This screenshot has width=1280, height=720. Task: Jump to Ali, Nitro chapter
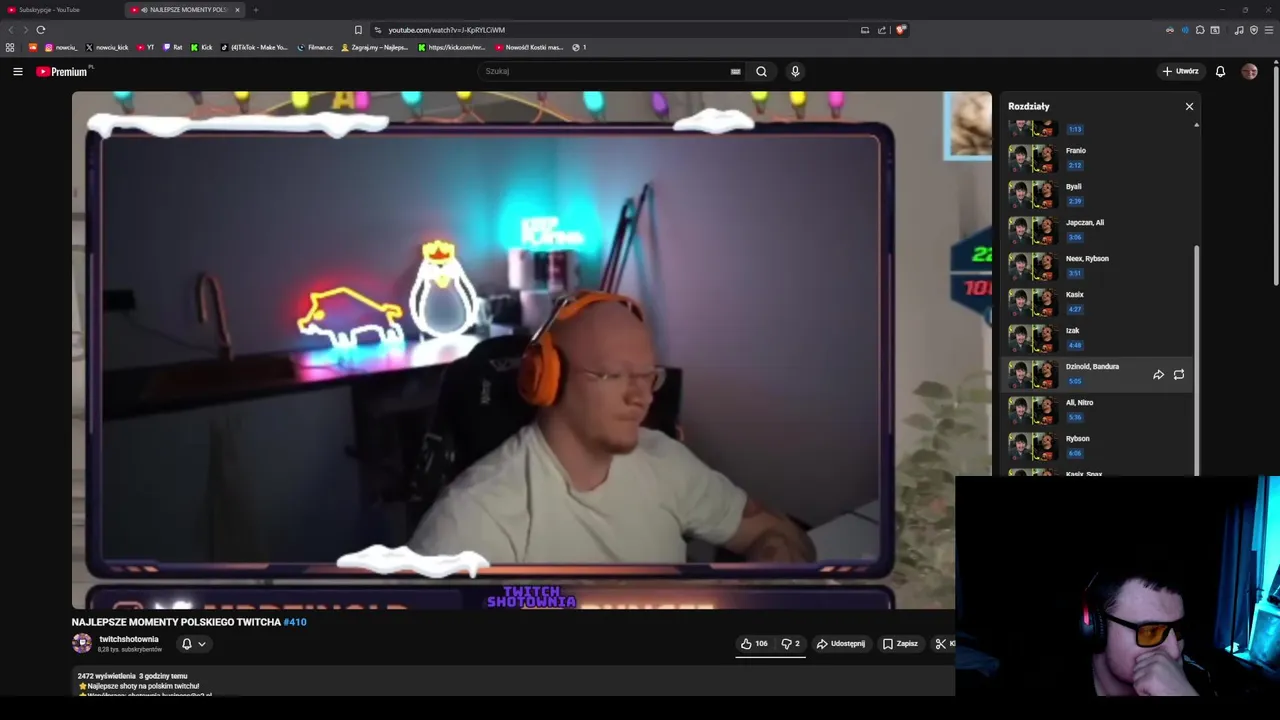pos(1098,410)
